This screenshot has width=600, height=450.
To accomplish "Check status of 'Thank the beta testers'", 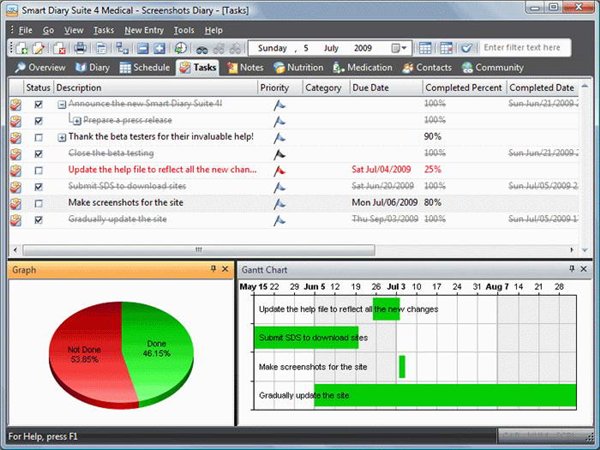I will (38, 137).
